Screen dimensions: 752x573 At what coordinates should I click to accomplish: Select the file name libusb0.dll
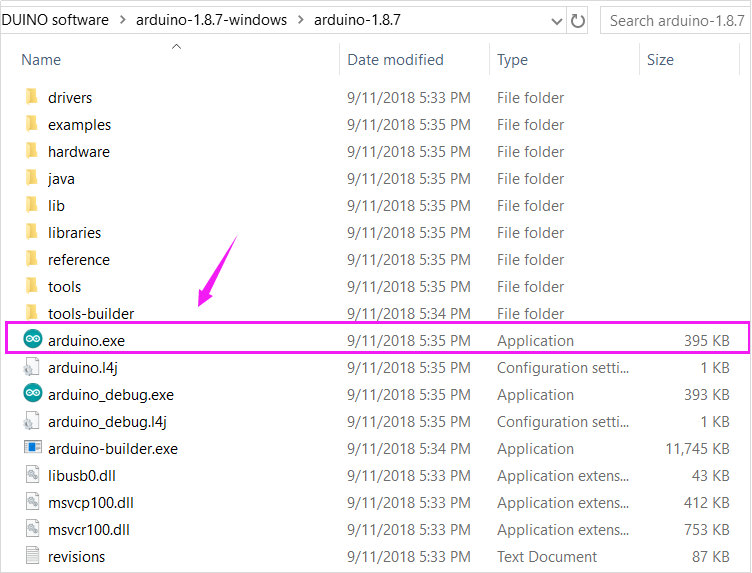coord(82,476)
